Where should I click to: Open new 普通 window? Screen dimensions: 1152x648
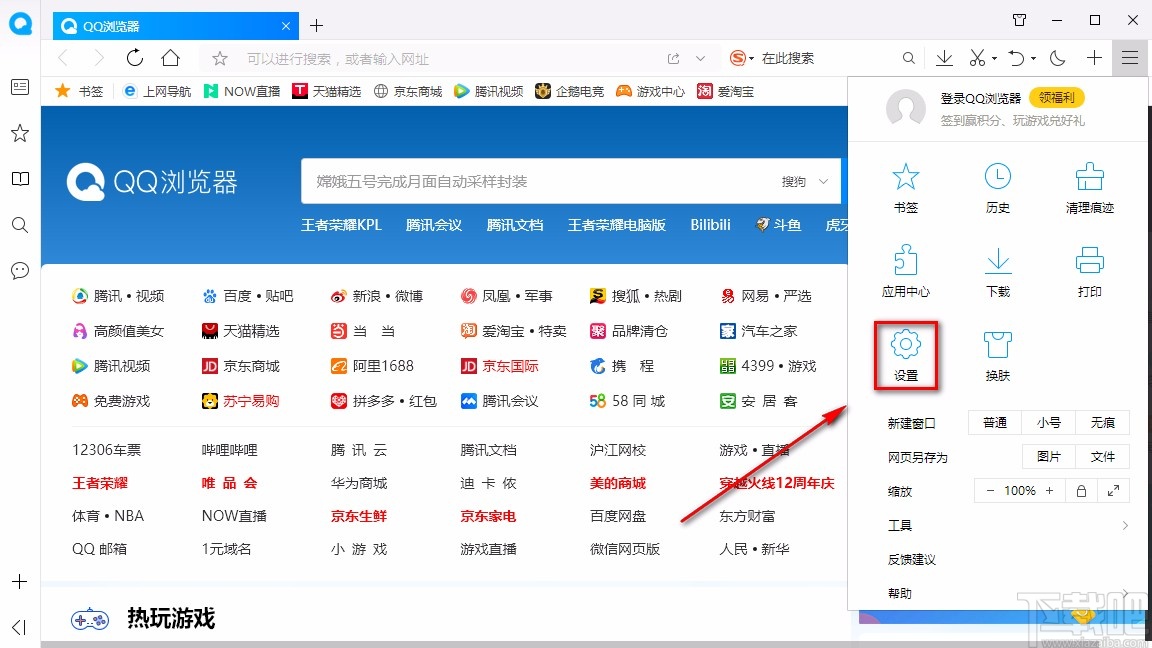(995, 423)
